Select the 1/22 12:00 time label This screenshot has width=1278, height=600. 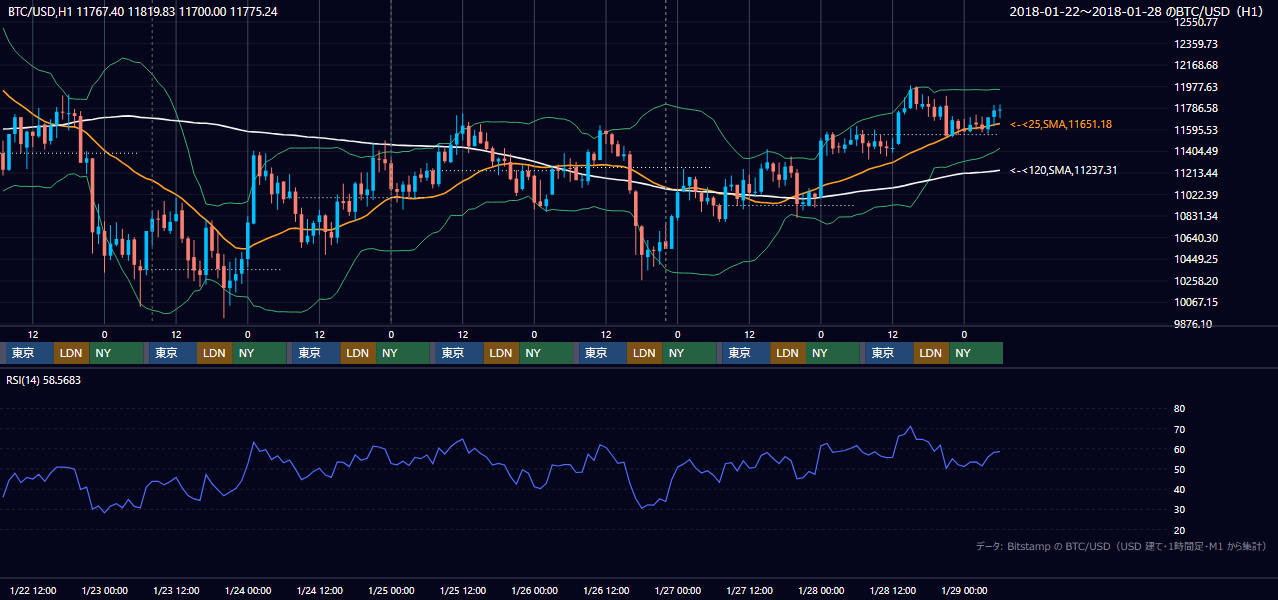click(x=32, y=590)
